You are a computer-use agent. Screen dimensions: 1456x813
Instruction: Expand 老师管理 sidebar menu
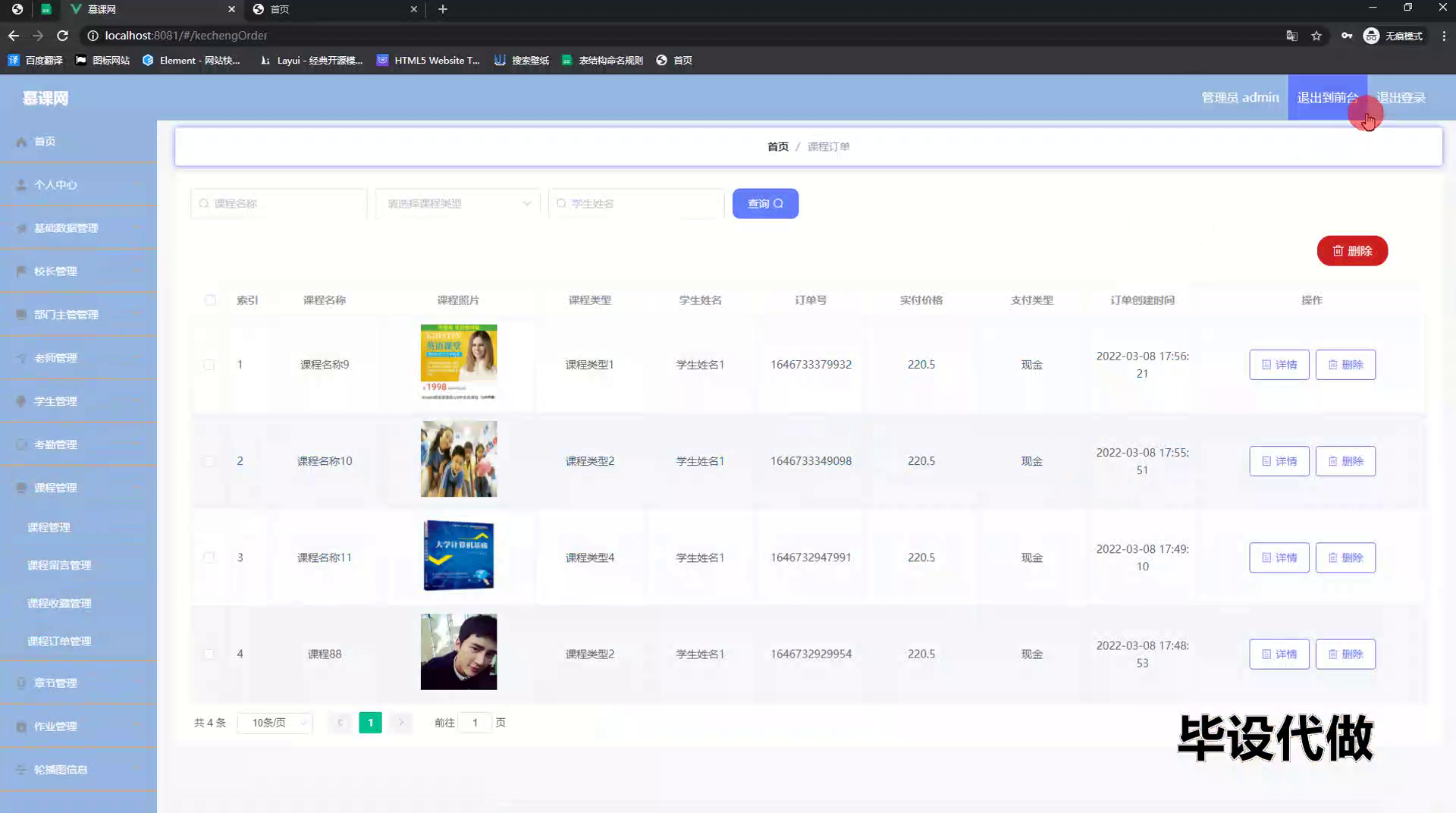(x=78, y=357)
